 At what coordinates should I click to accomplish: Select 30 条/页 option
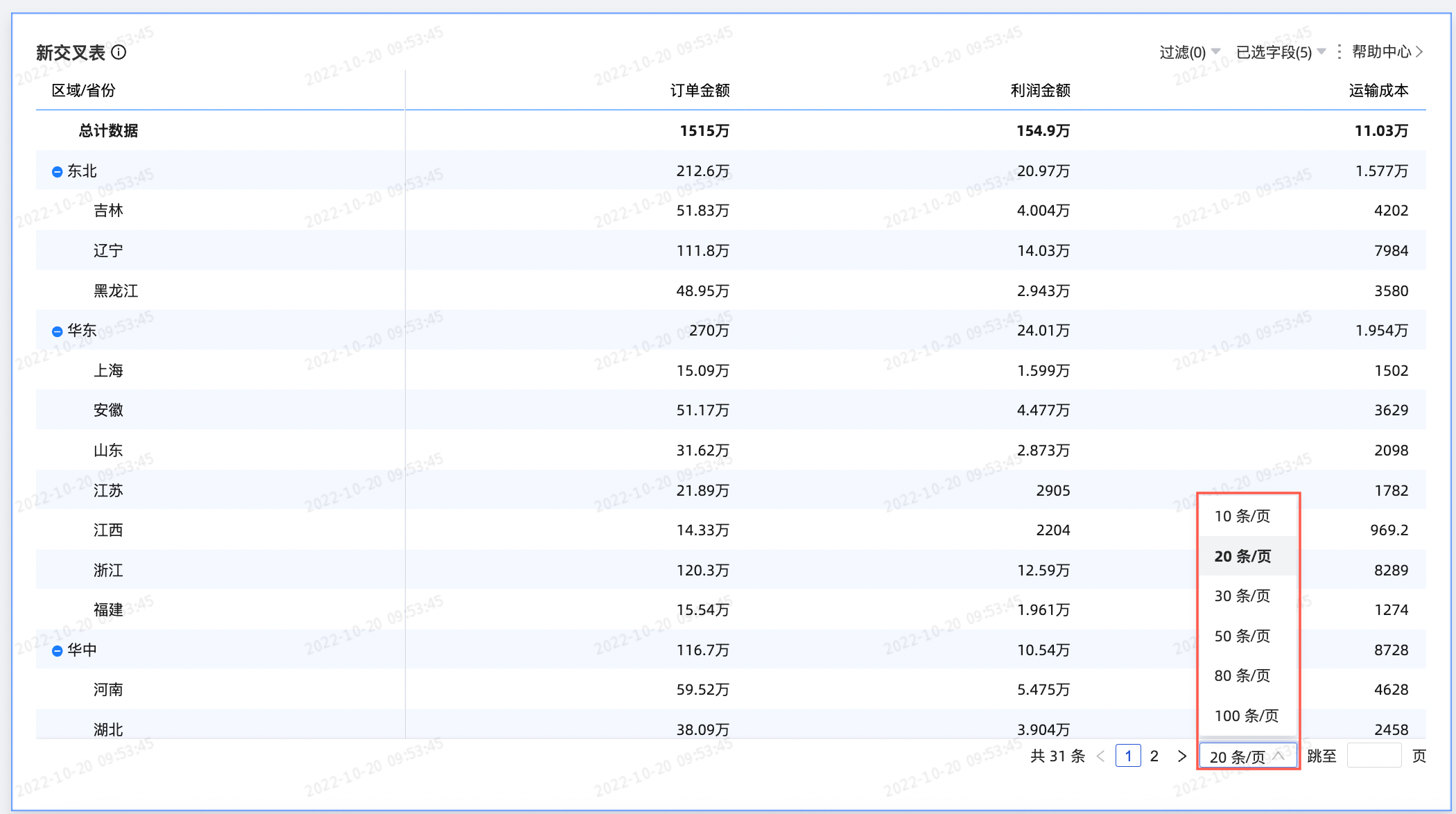point(1248,596)
